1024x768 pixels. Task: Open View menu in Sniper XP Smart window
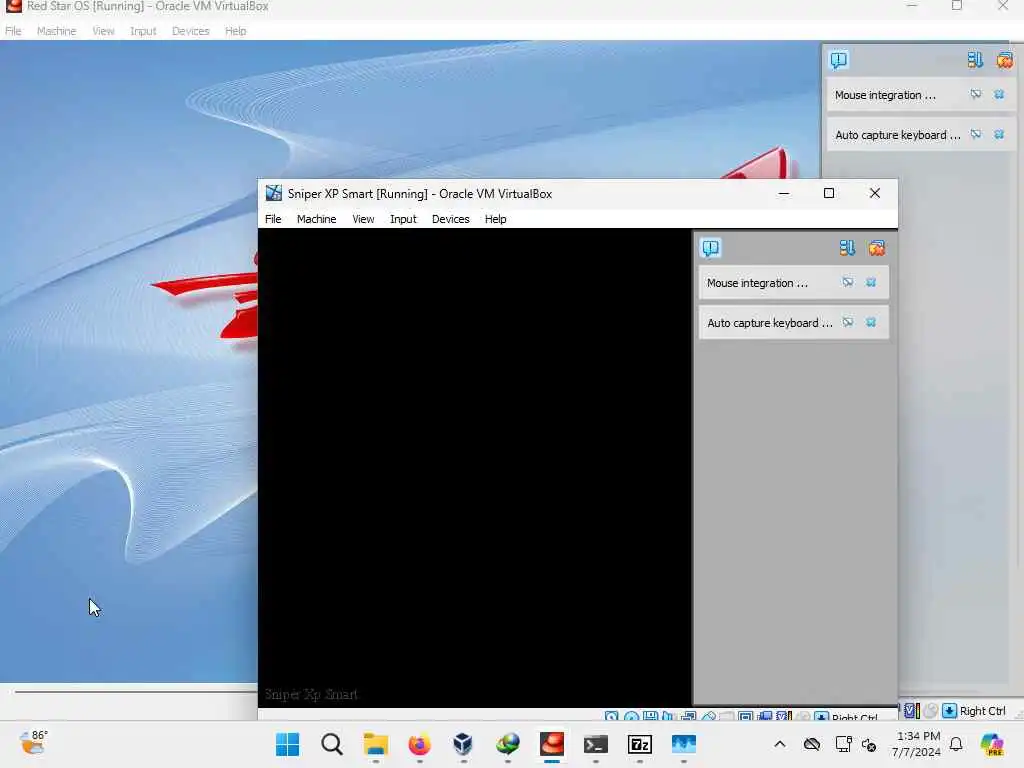pos(363,219)
